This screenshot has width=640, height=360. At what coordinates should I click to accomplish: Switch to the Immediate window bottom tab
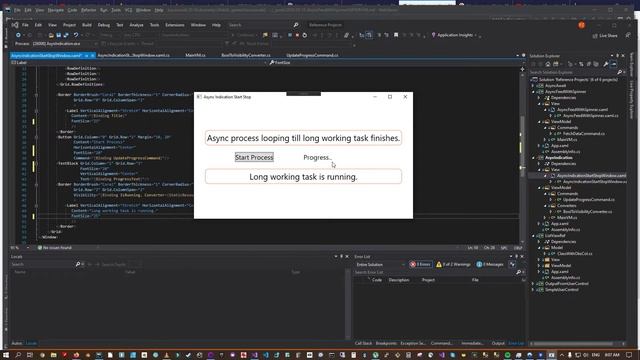point(472,343)
